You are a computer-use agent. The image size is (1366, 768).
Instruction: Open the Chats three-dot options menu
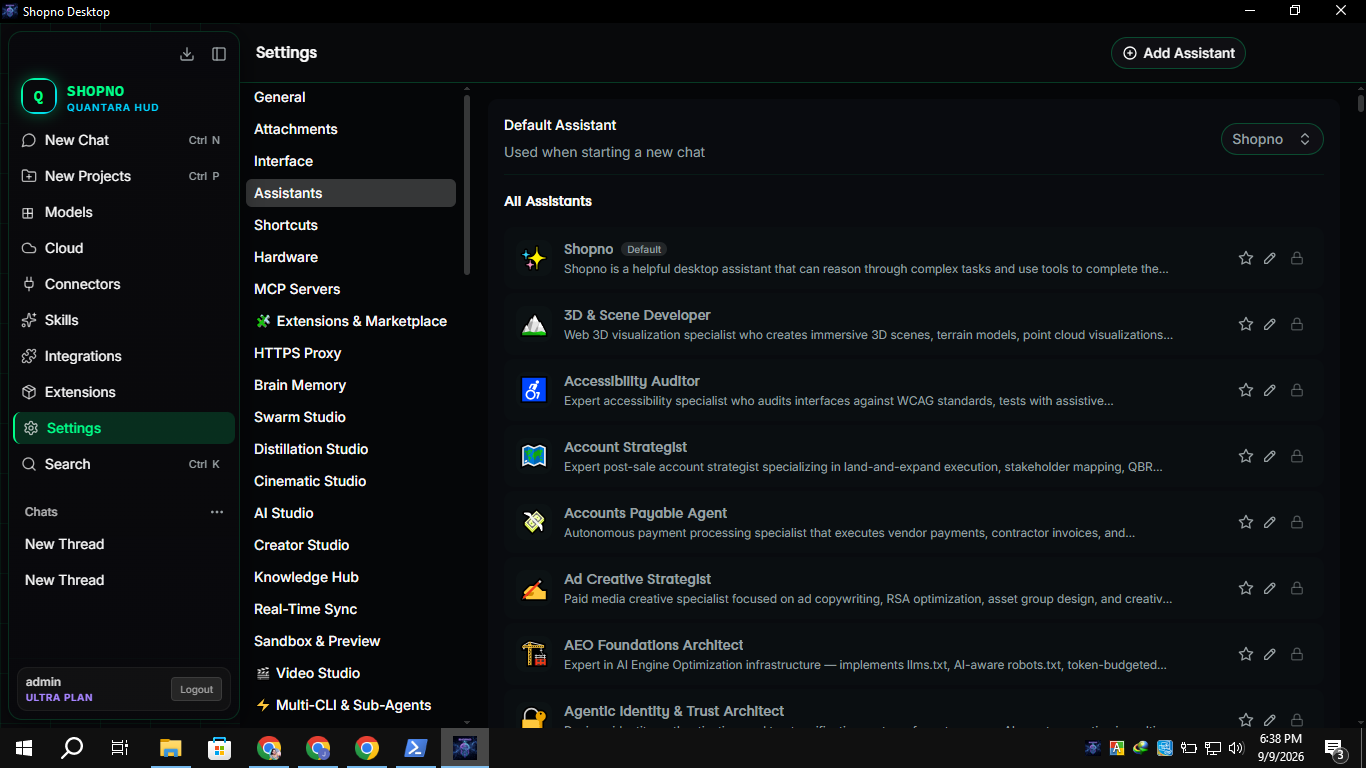[217, 512]
